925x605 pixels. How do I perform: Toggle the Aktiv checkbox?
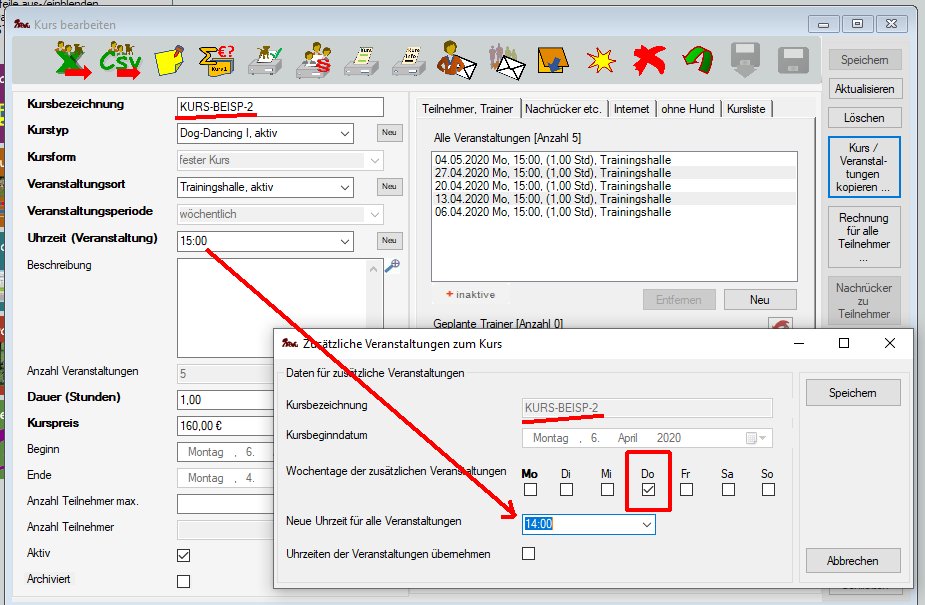click(x=183, y=555)
